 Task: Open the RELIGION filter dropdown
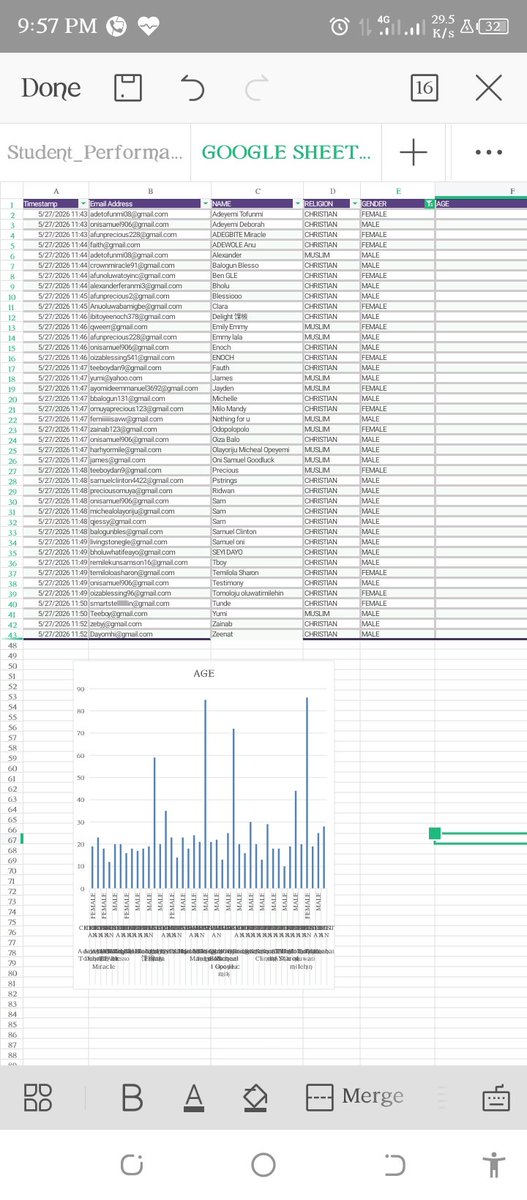click(355, 204)
